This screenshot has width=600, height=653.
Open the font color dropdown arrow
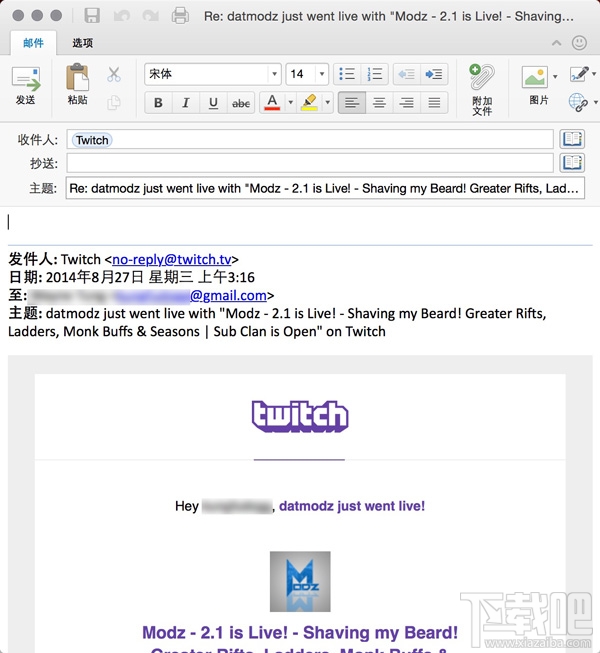[291, 102]
